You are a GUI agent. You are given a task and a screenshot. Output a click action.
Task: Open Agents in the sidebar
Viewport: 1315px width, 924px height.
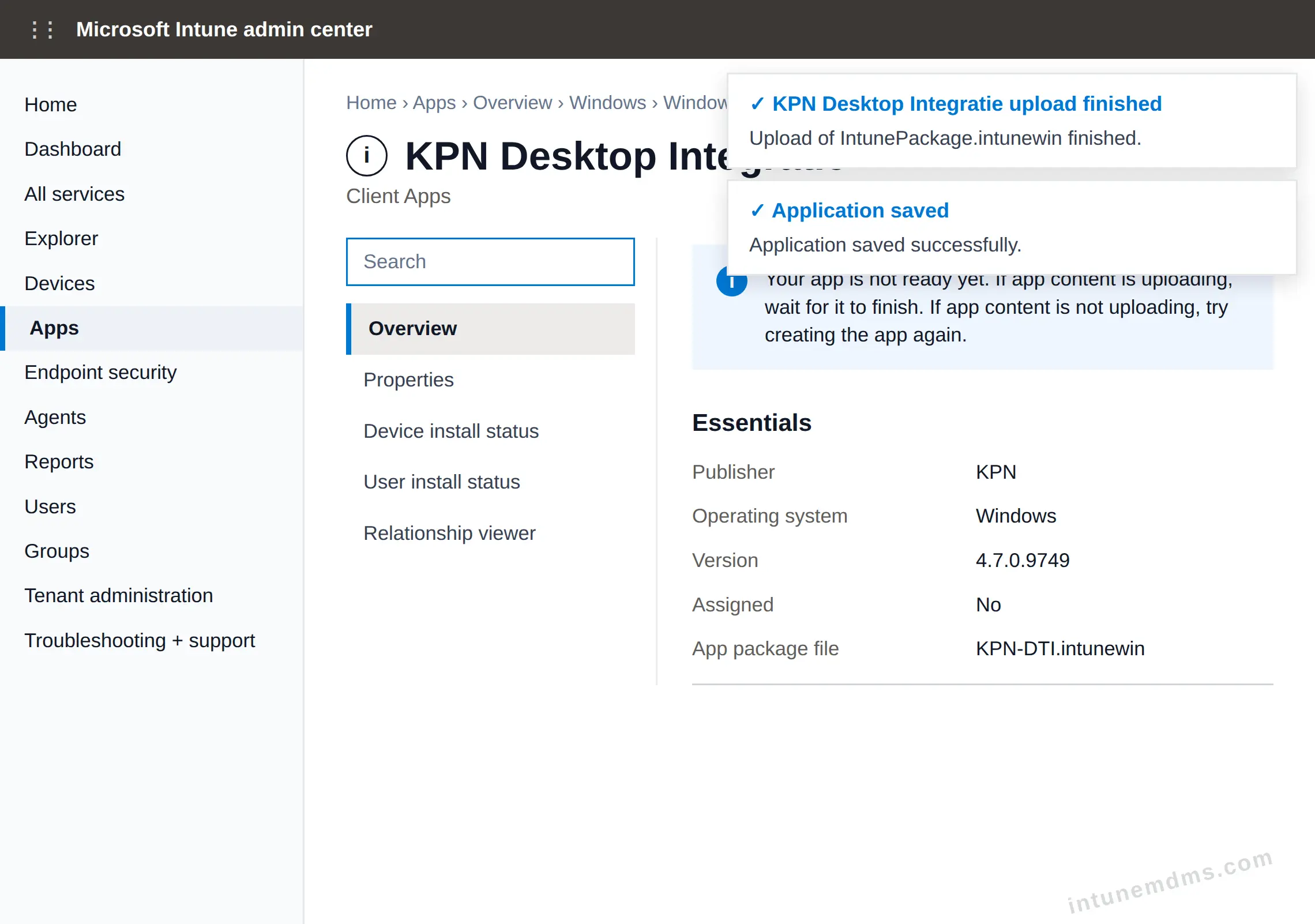152,418
